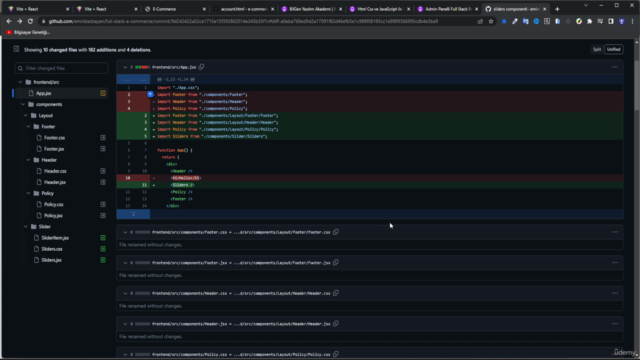The width and height of the screenshot is (640, 360).
Task: Switch to BilGen Yazilim Akademi tab
Action: tap(311, 9)
